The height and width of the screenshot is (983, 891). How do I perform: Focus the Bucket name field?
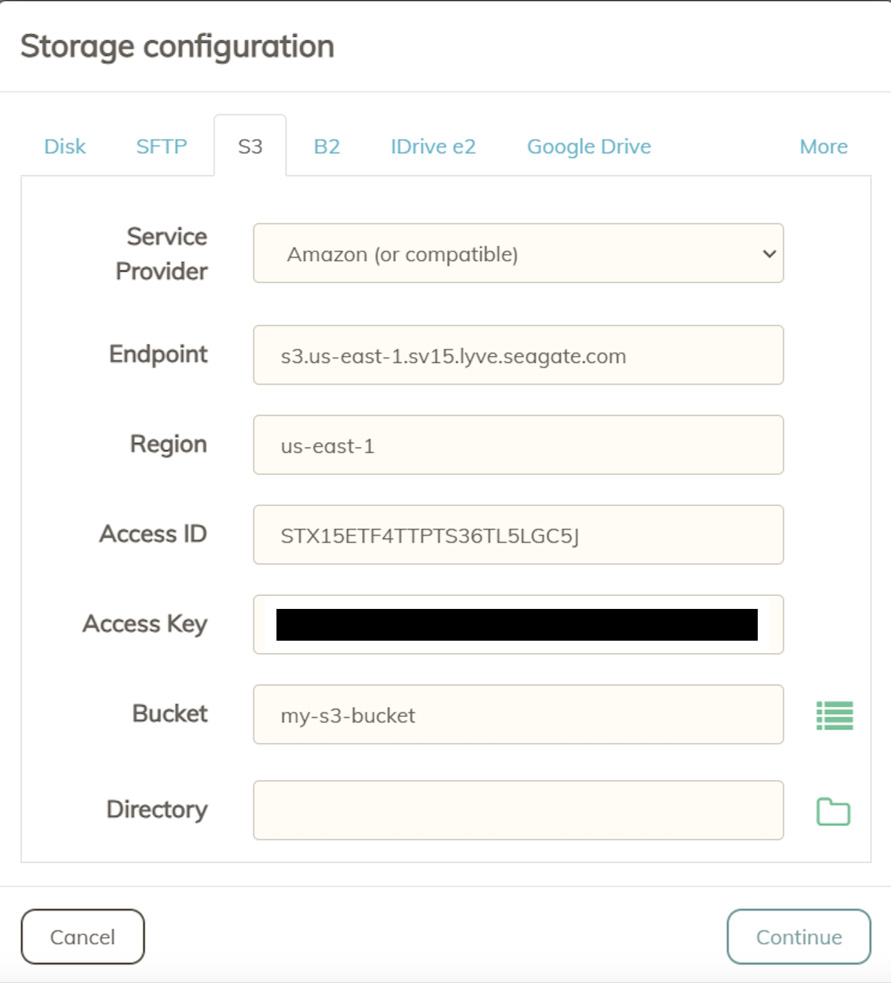pos(519,714)
